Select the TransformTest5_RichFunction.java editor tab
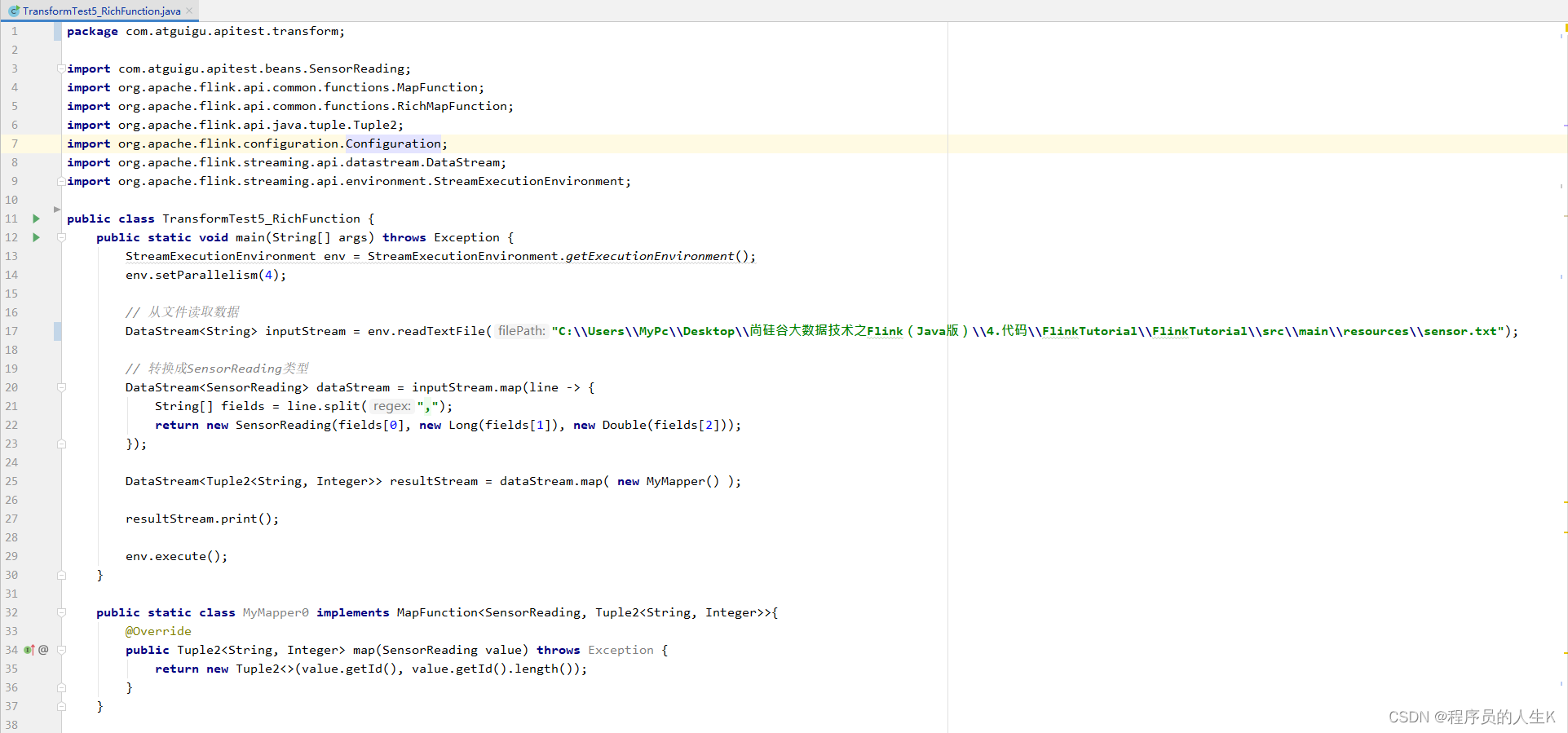Image resolution: width=1568 pixels, height=733 pixels. coord(101,11)
